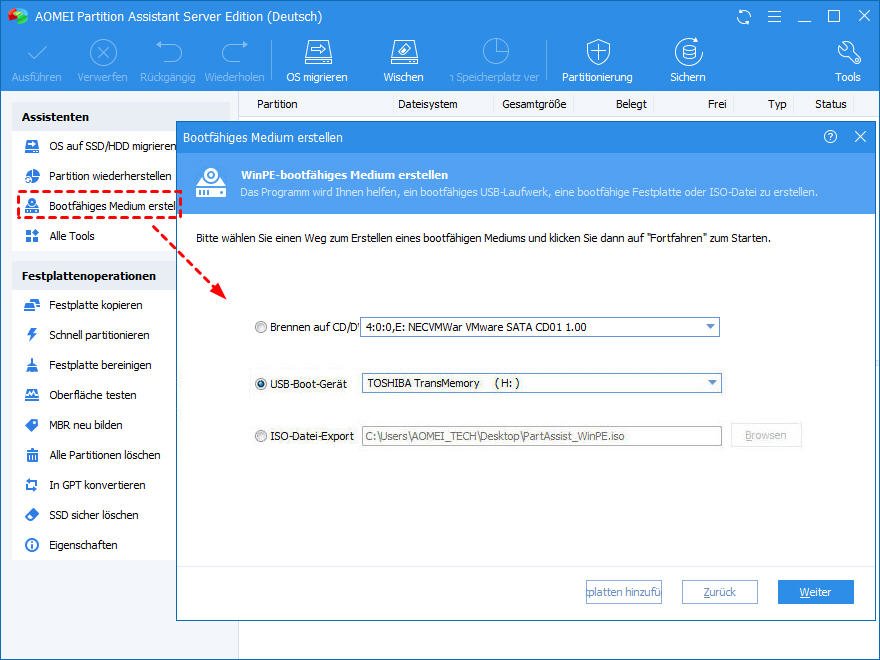Click the Festplatten hinzufügen button
Image resolution: width=880 pixels, height=660 pixels.
pyautogui.click(x=624, y=592)
